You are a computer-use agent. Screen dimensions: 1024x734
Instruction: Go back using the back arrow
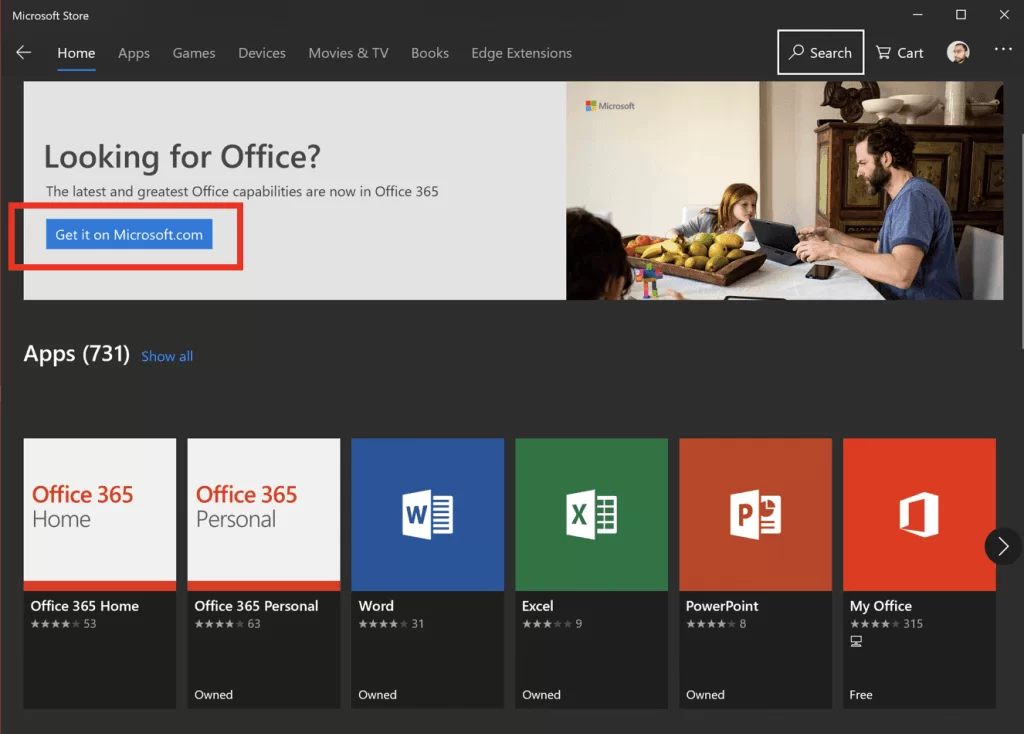coord(24,52)
